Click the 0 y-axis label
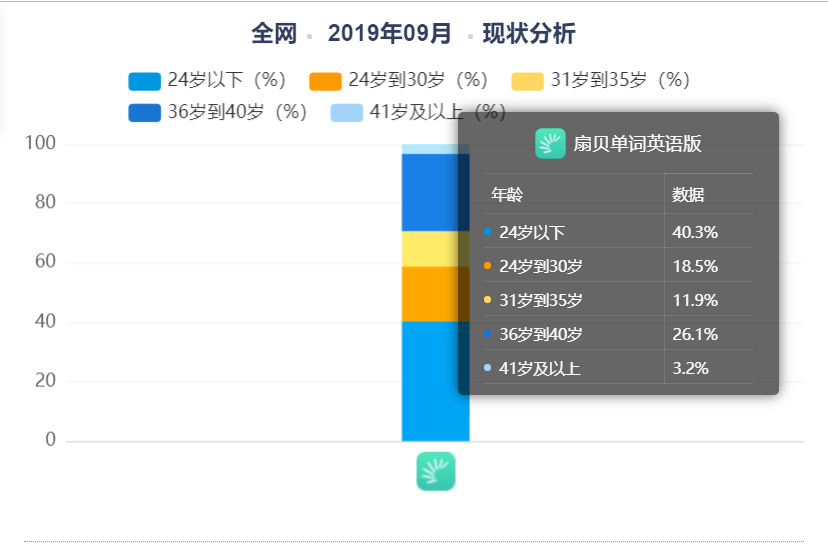The image size is (828, 560). pos(51,439)
